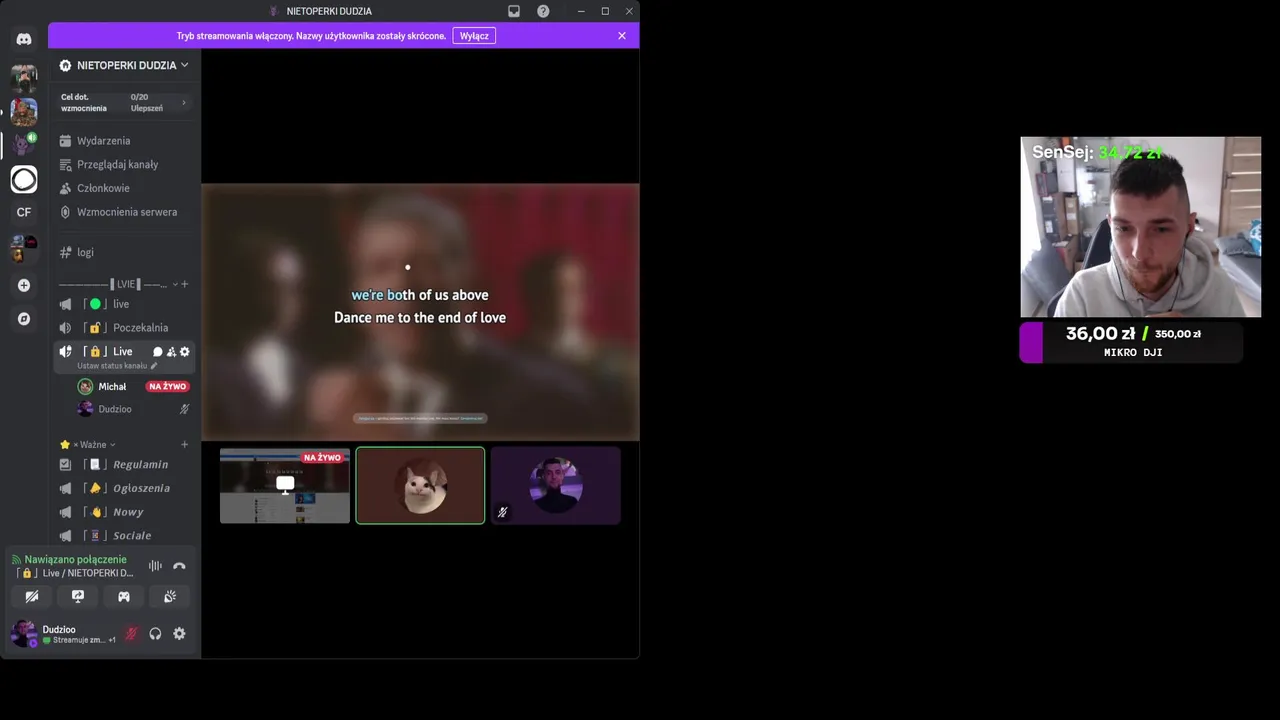Add a server with the plus icon
The width and height of the screenshot is (1280, 720).
tap(24, 285)
